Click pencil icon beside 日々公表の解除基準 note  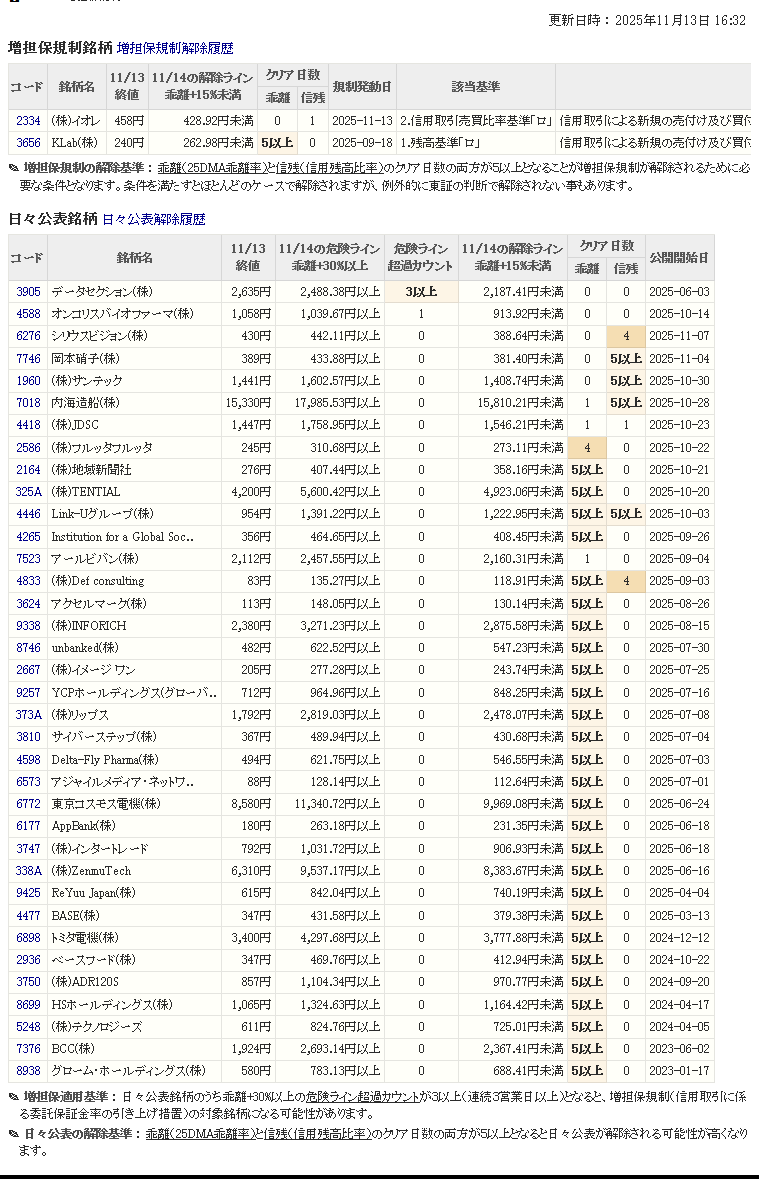(x=14, y=1134)
